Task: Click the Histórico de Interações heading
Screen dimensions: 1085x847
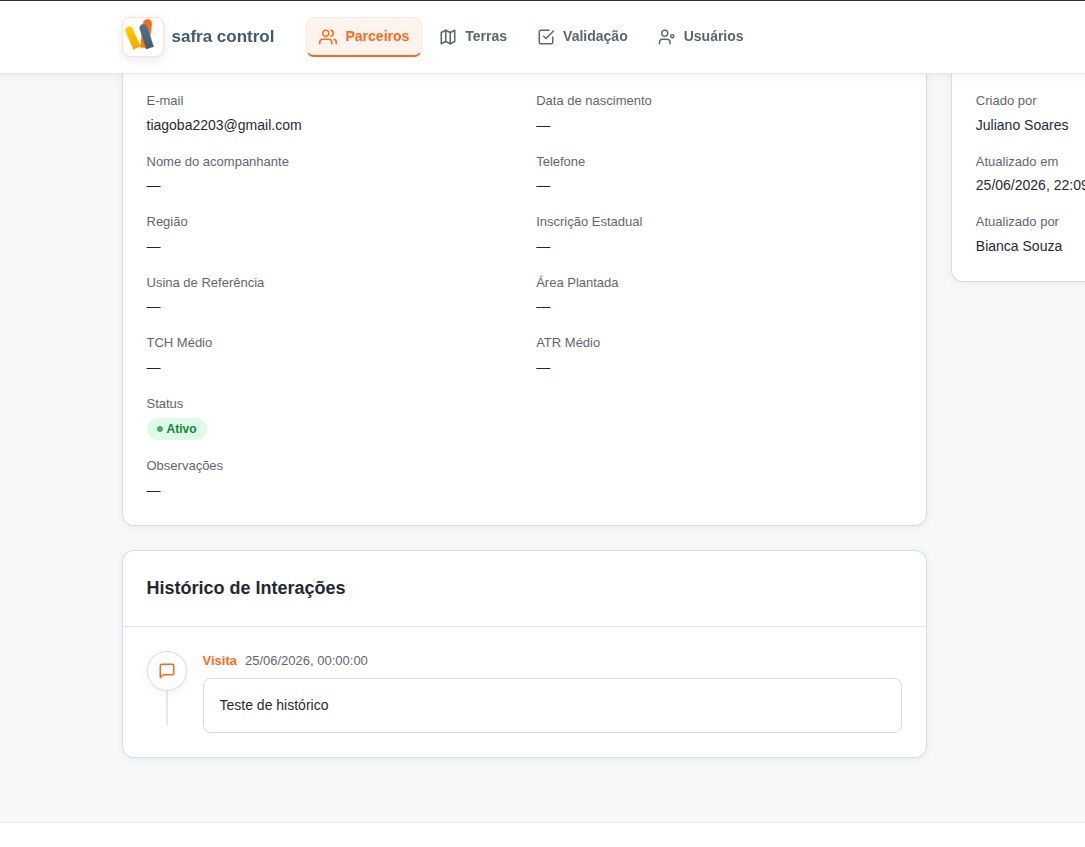Action: tap(246, 588)
